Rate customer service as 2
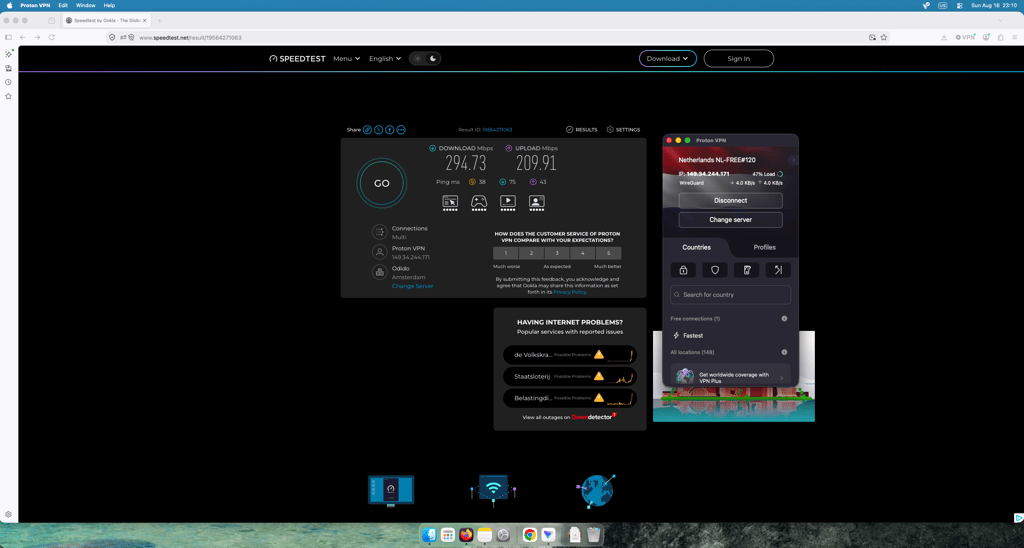 tap(532, 253)
